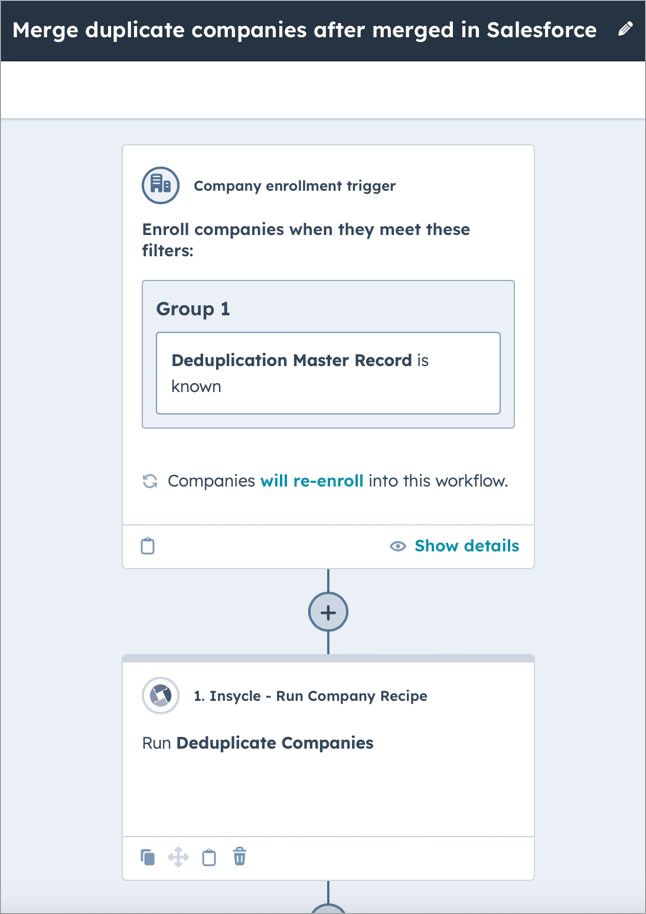Move the Run Company Recipe action using arrows icon
Image resolution: width=646 pixels, height=914 pixels.
(178, 857)
